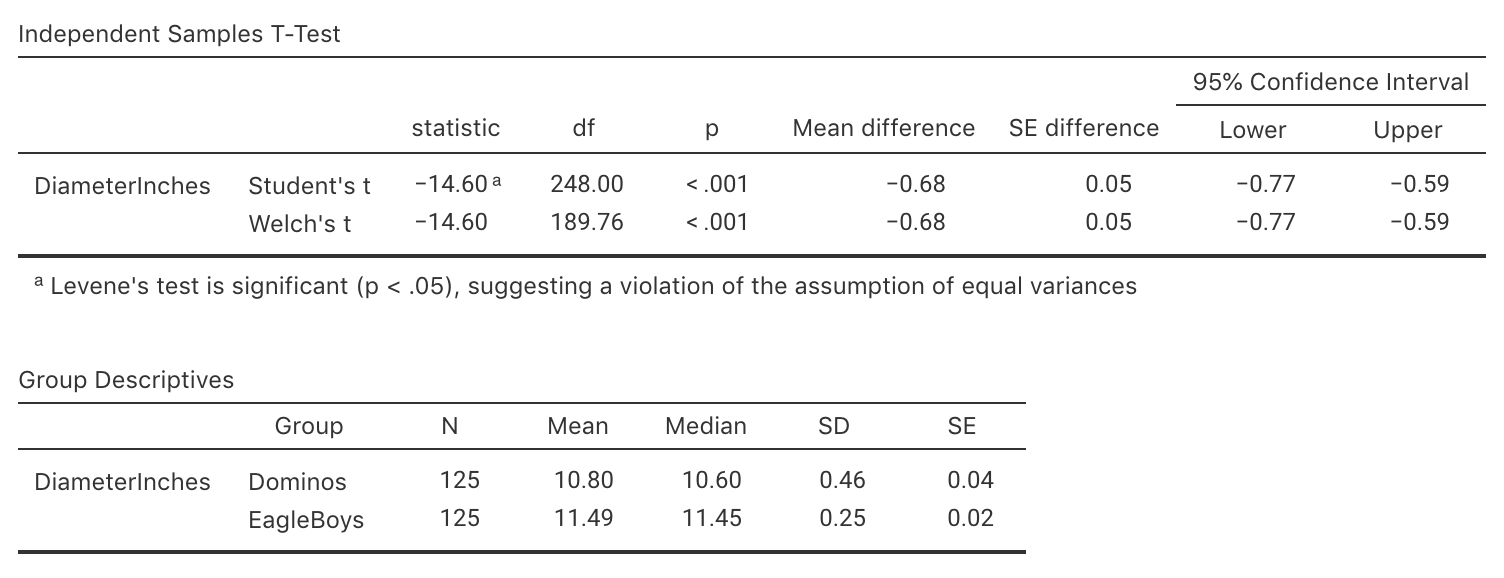
Task: Select the 'Median' column header
Action: coord(706,426)
